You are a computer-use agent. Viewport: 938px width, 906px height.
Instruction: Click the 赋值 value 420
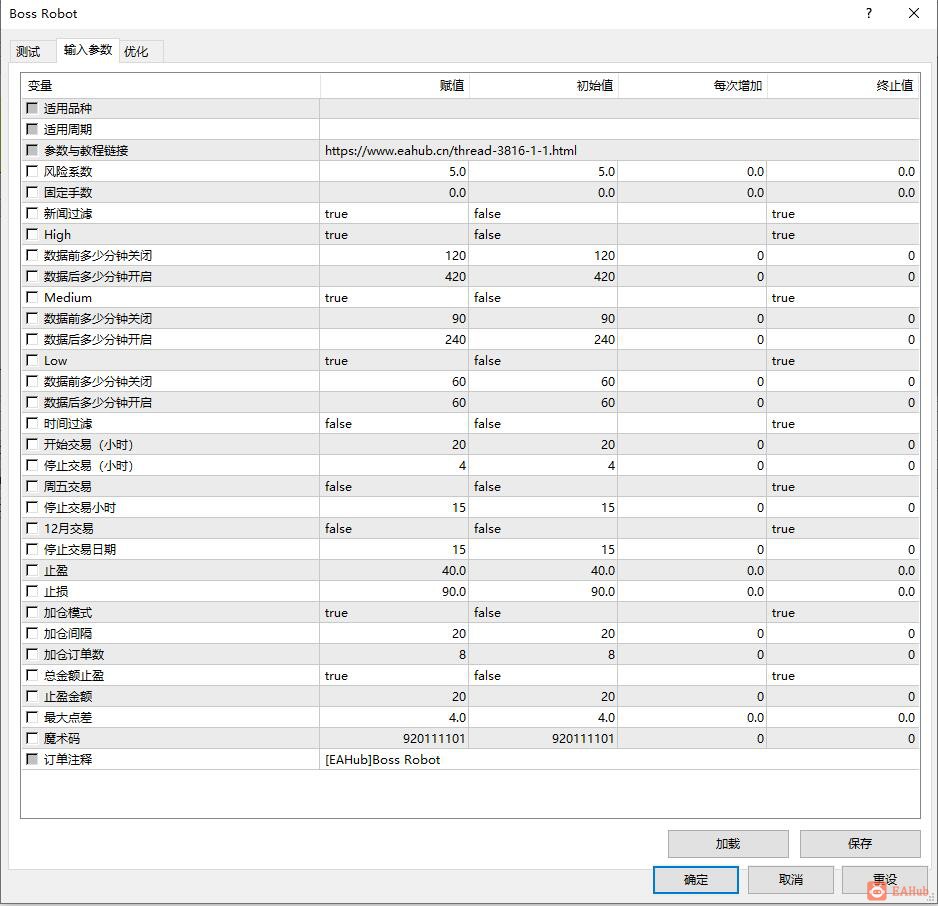(x=455, y=276)
